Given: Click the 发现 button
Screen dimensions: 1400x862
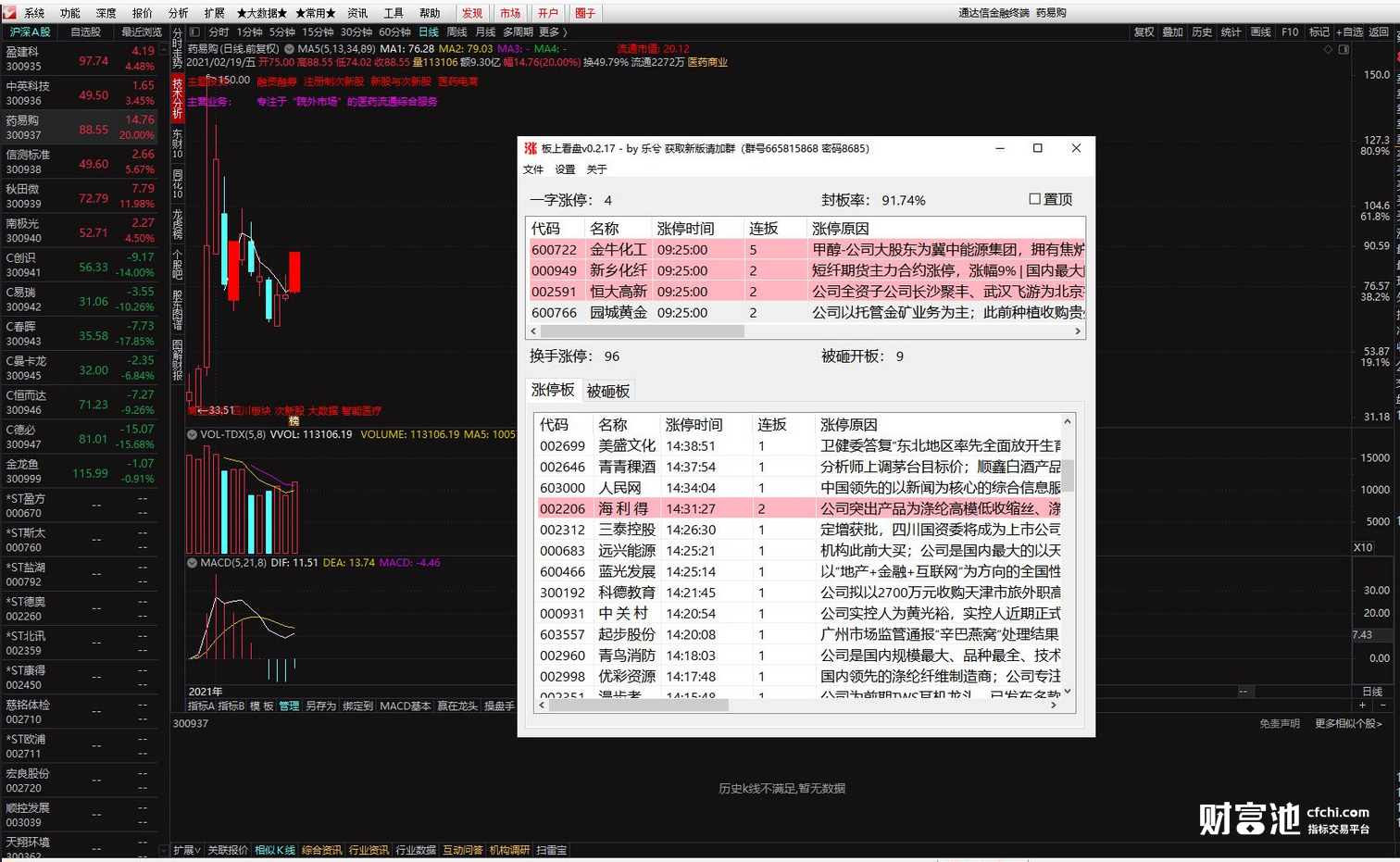Looking at the screenshot, I should point(472,13).
